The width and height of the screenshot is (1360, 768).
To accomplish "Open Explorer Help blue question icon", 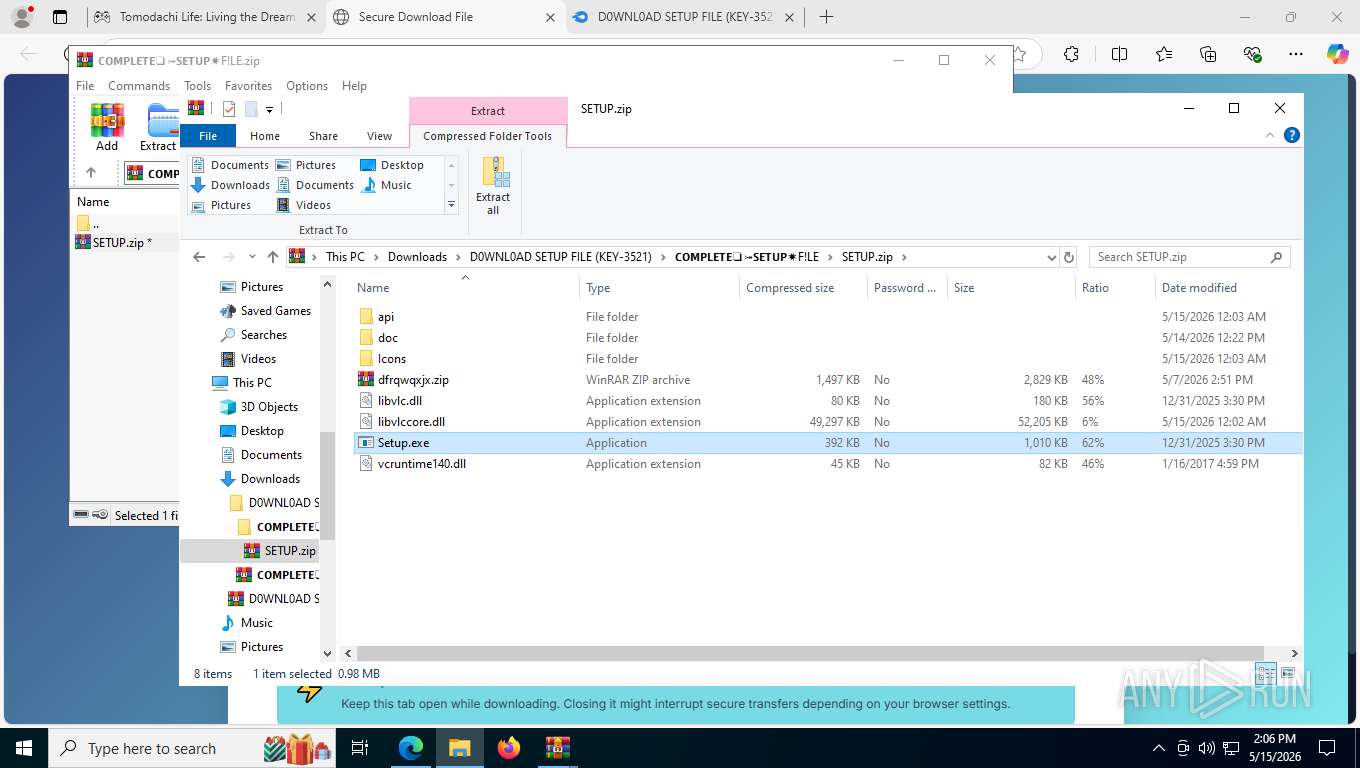I will 1292,135.
